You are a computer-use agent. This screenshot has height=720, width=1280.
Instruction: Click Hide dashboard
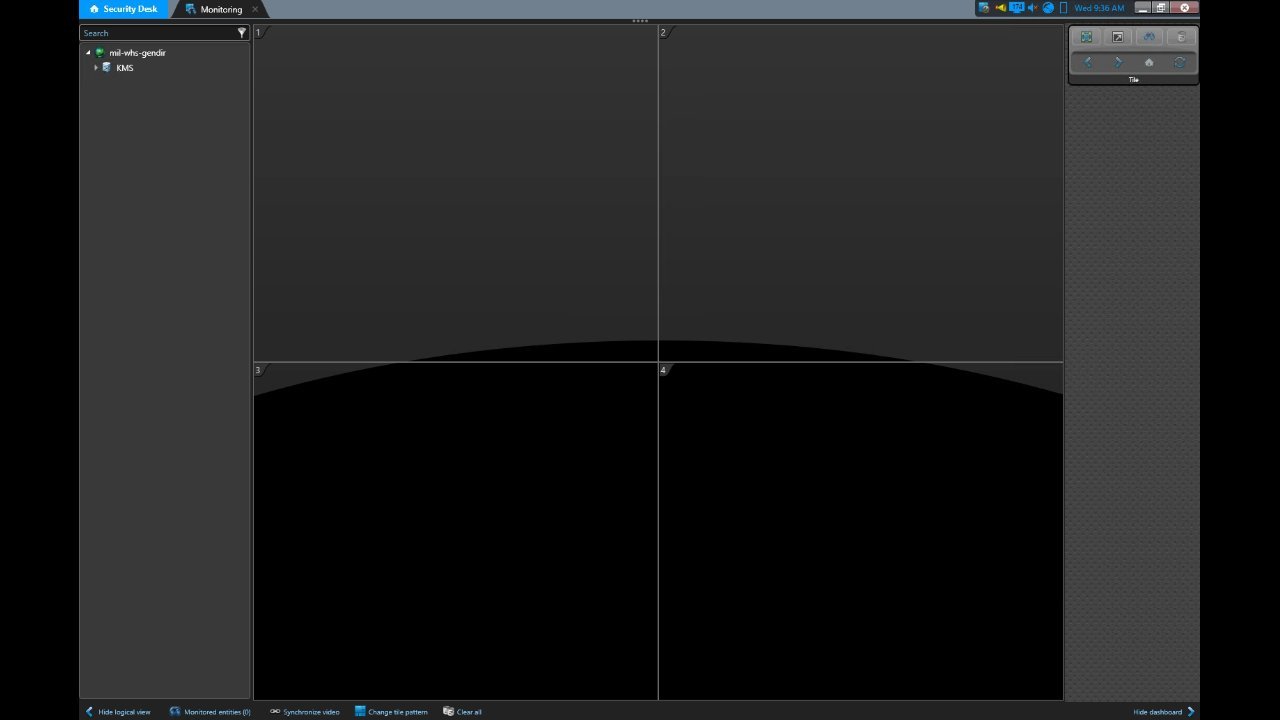pyautogui.click(x=1164, y=712)
